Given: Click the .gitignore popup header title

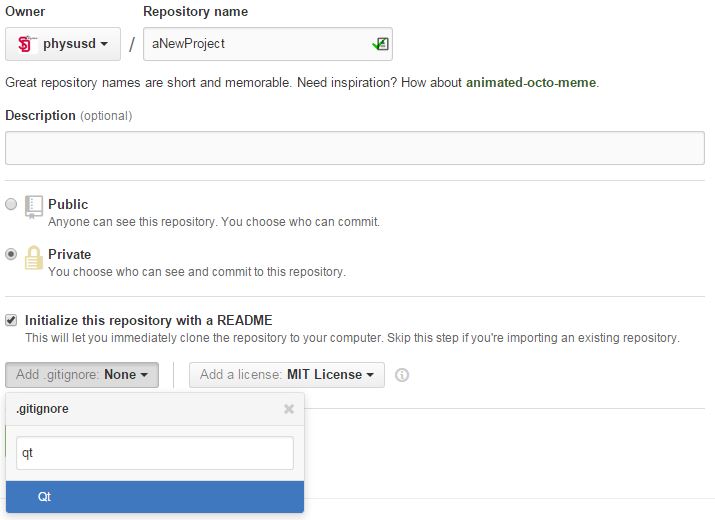Looking at the screenshot, I should 42,409.
